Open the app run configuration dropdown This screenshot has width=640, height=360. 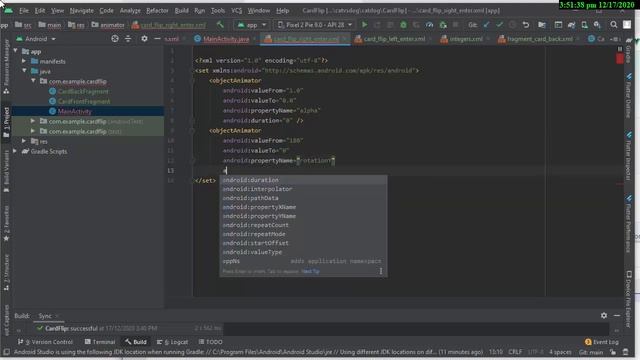coord(251,25)
